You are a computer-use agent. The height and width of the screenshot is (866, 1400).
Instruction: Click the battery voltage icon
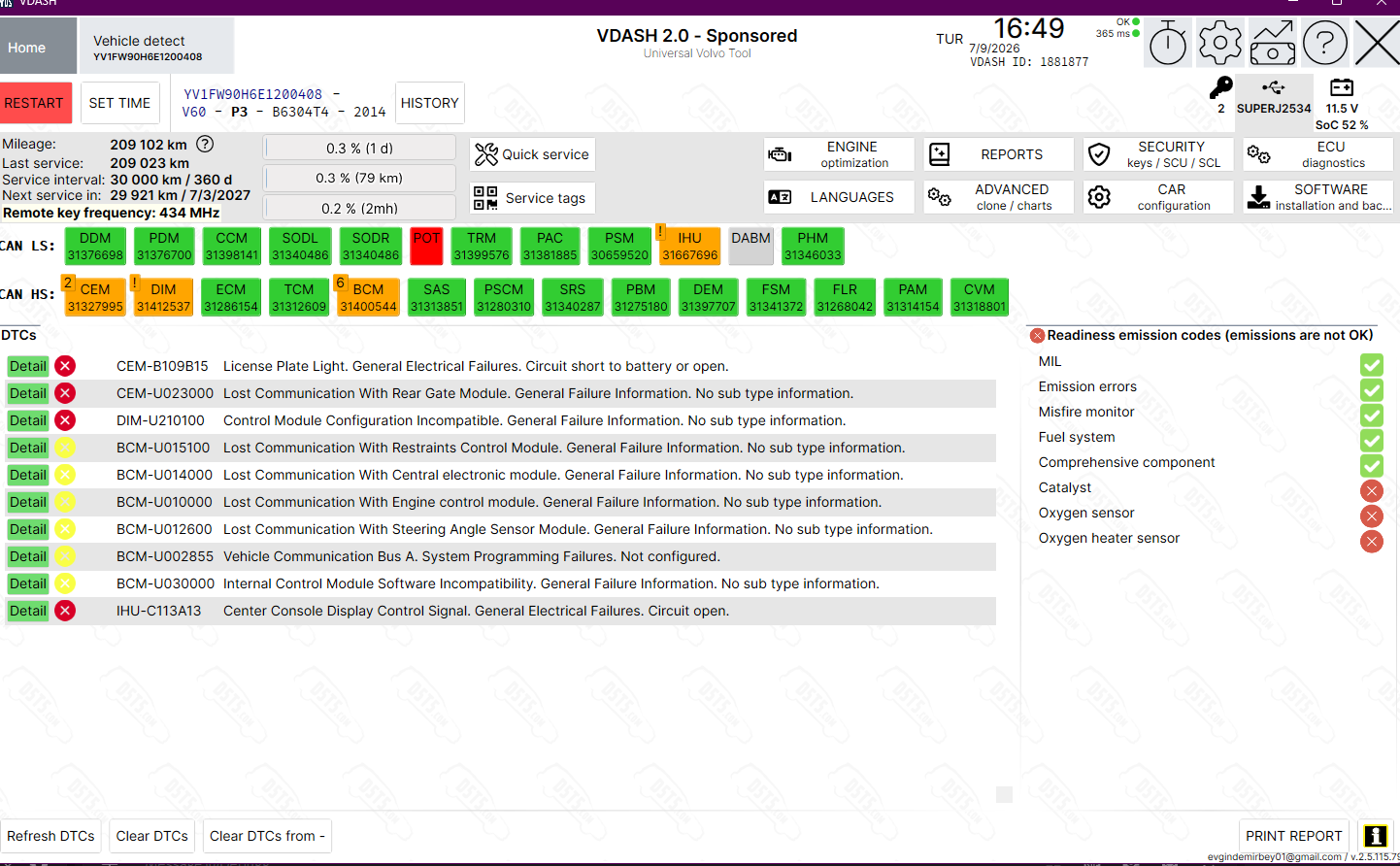coord(1342,87)
